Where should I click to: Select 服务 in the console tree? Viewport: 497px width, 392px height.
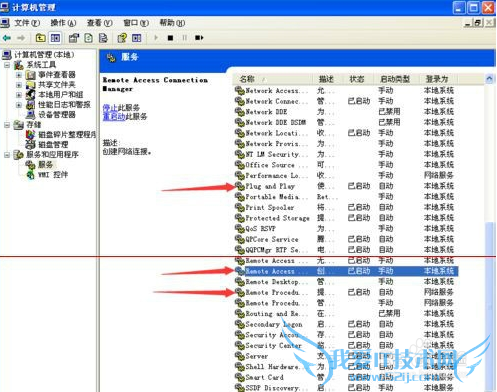(46, 165)
